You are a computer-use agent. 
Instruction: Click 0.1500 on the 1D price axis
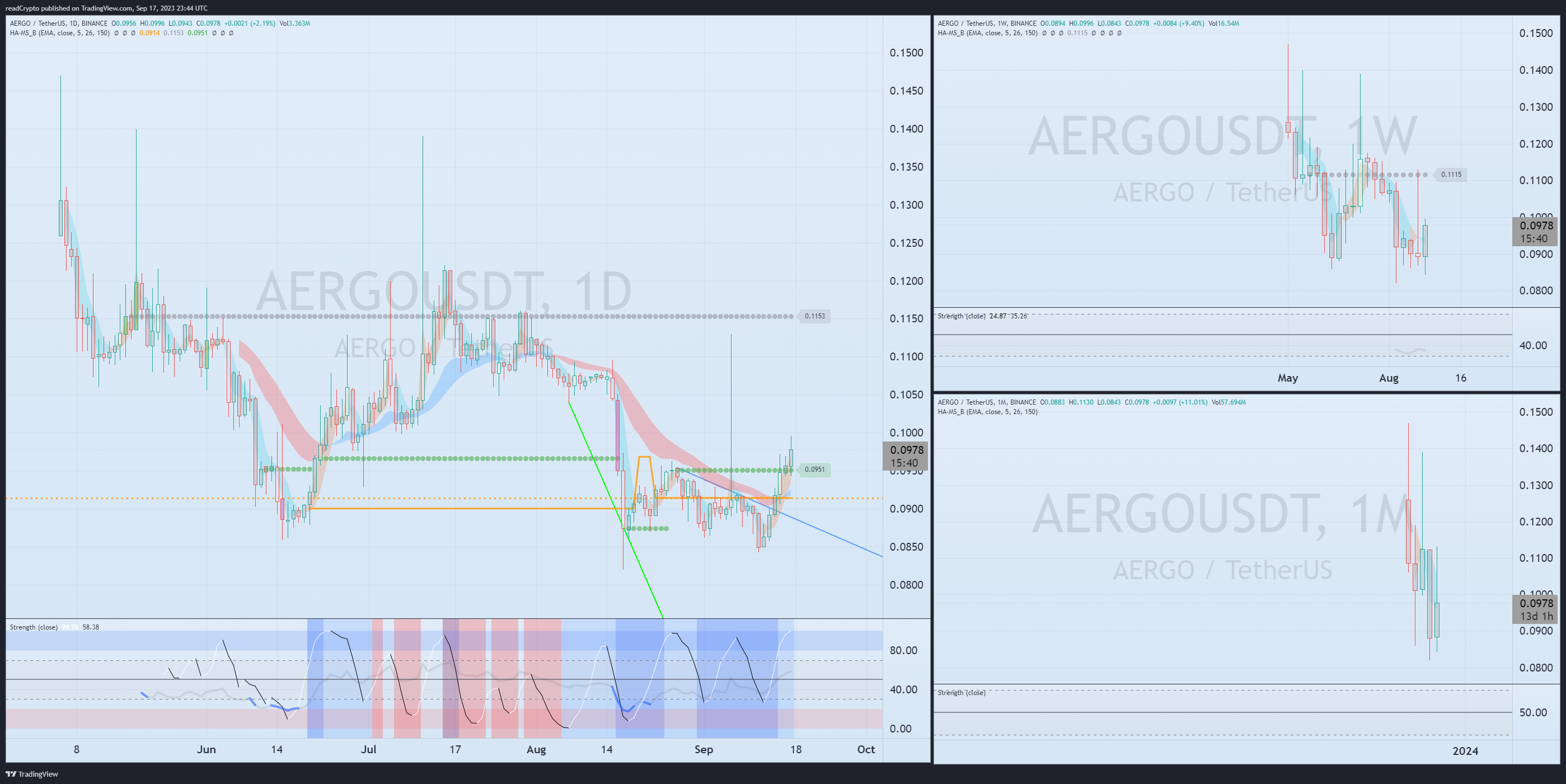[x=906, y=53]
